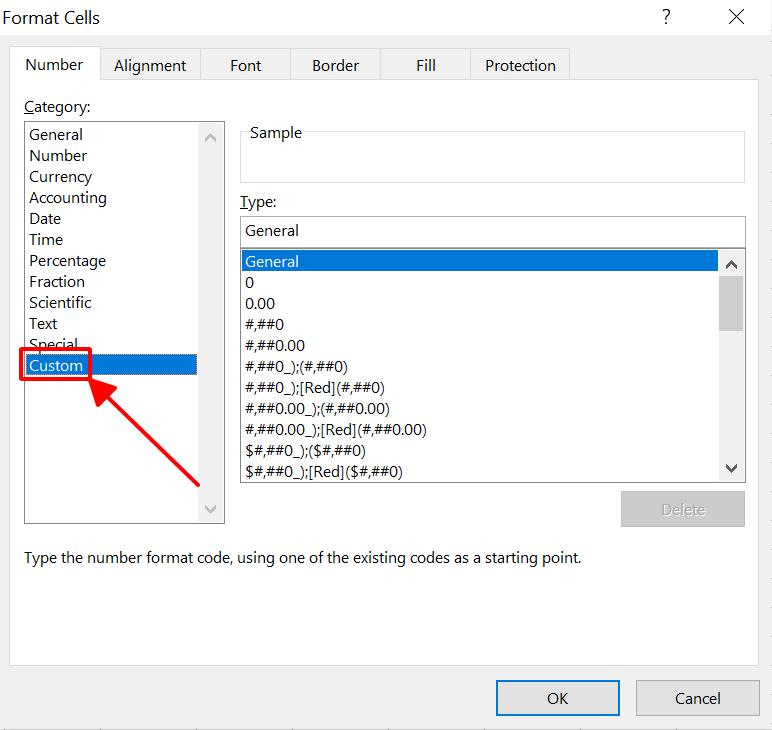Image resolution: width=772 pixels, height=730 pixels.
Task: Open the Protection tab
Action: 520,65
